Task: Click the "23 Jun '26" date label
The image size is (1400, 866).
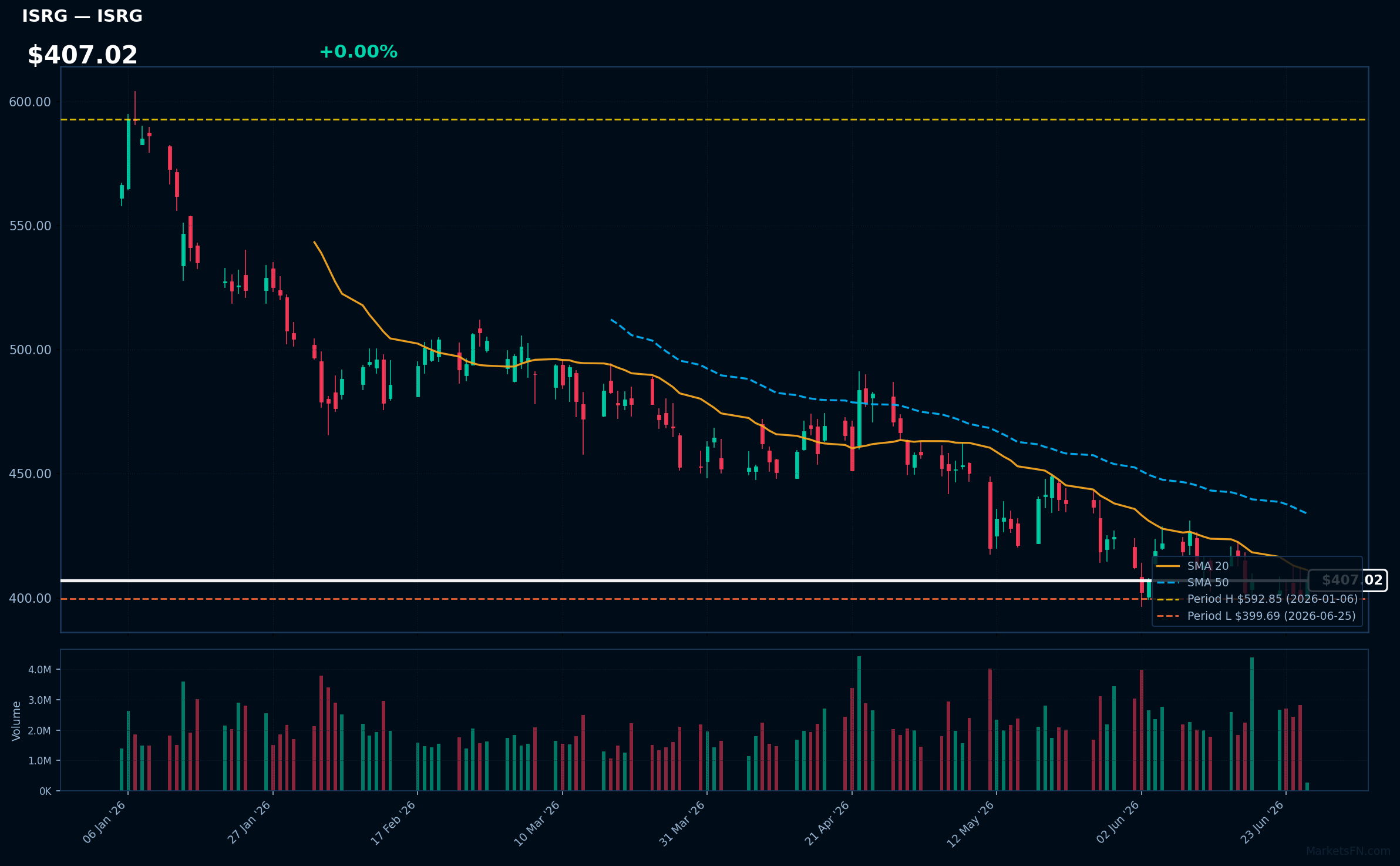Action: (1262, 822)
